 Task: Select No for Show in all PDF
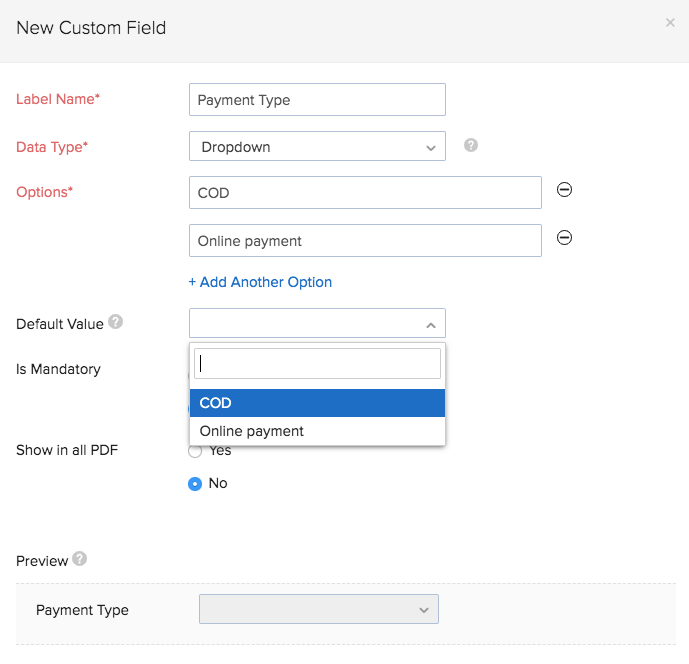195,483
